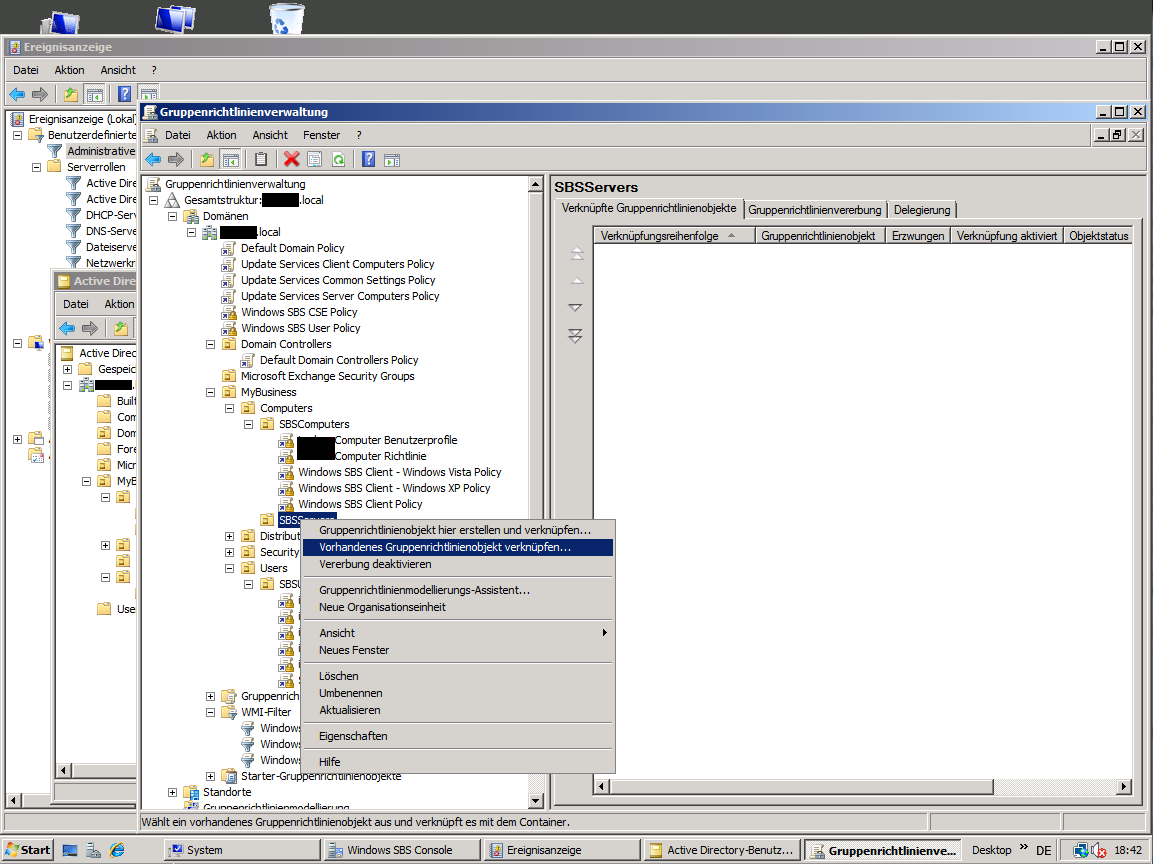Viewport: 1153px width, 864px height.
Task: Click scroll-down arrow of GPO tree scrollbar
Action: [535, 801]
